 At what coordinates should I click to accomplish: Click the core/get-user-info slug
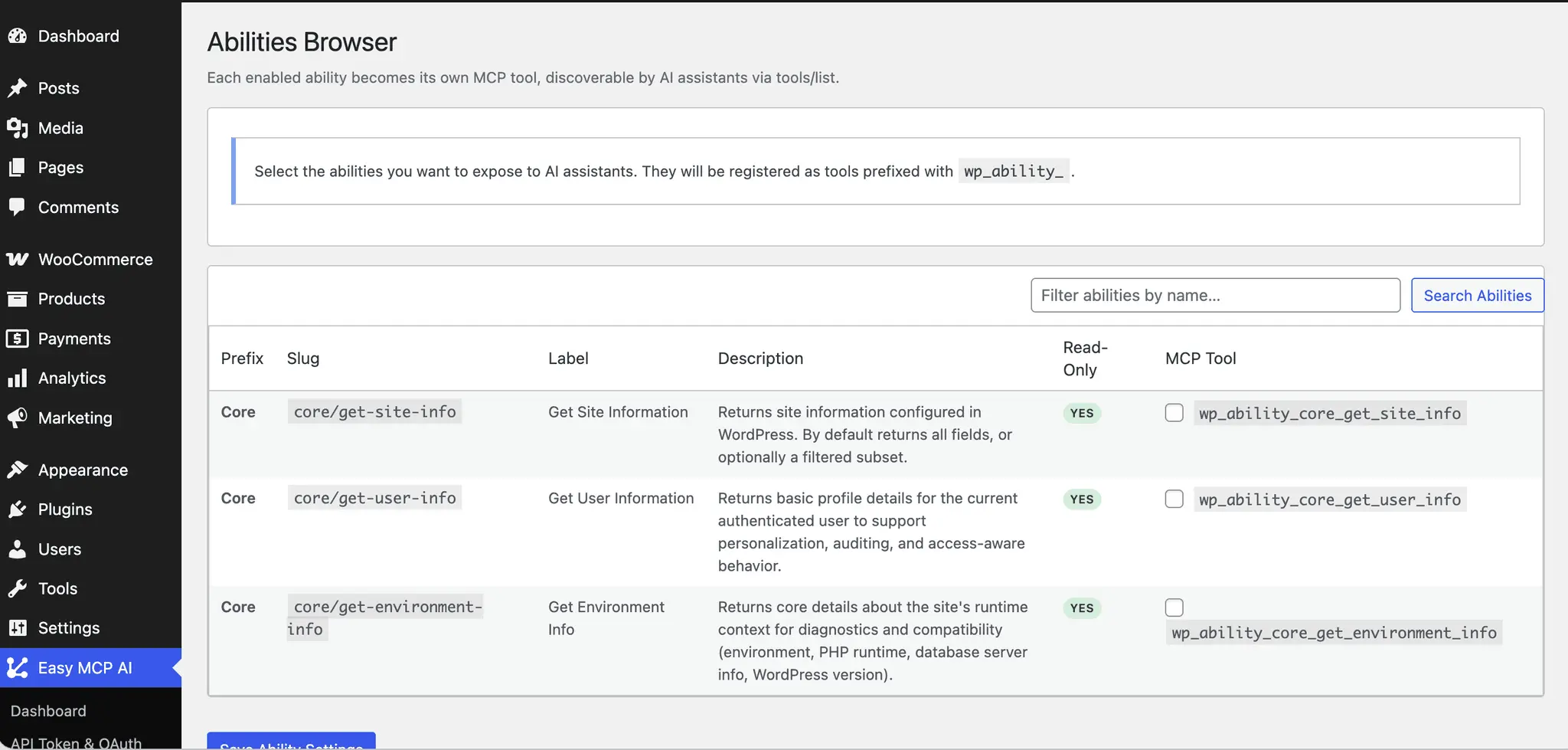(375, 498)
